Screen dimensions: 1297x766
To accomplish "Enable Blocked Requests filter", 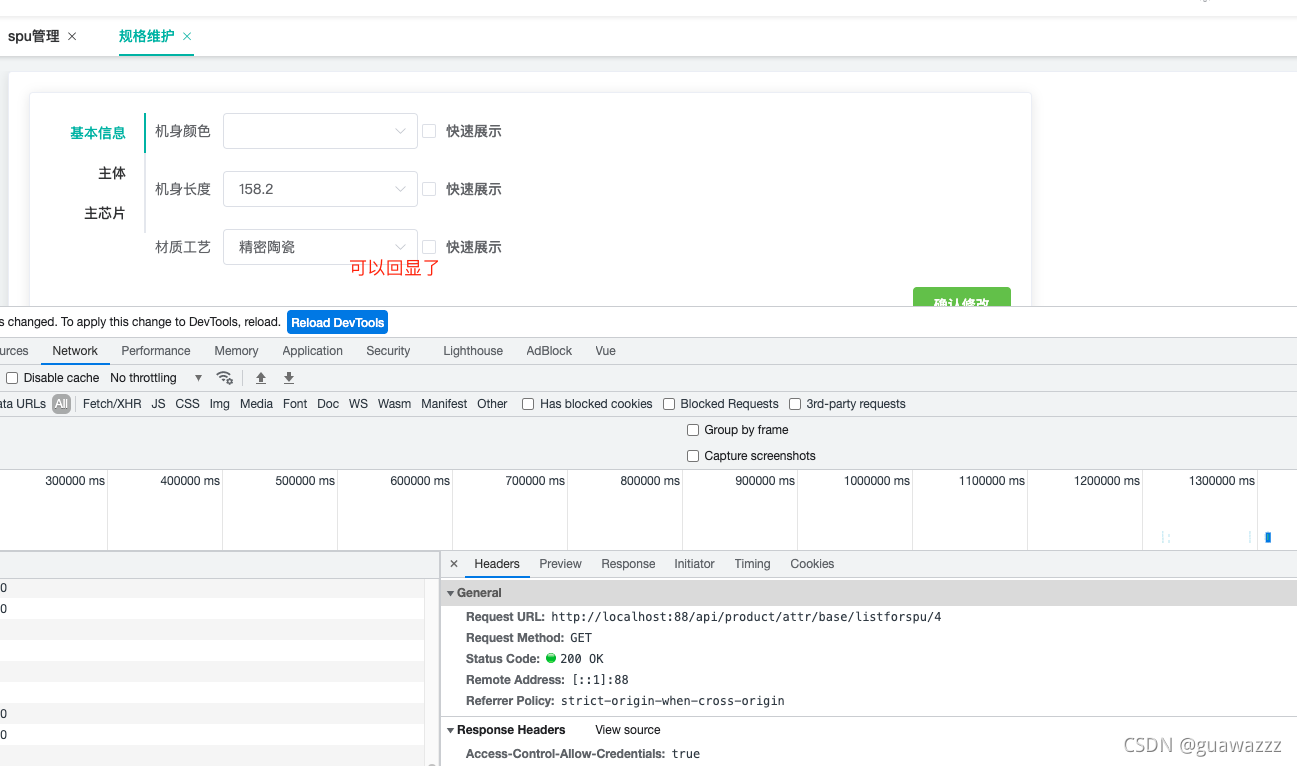I will [x=669, y=404].
